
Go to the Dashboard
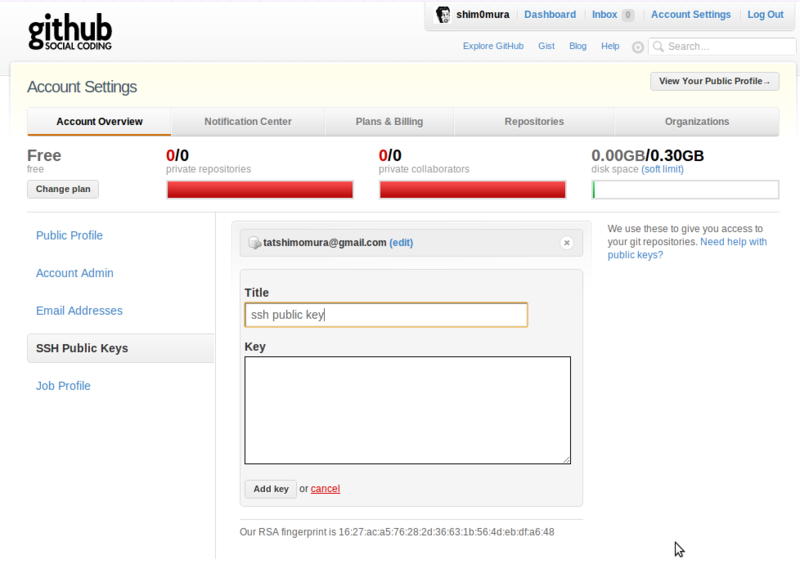click(549, 15)
